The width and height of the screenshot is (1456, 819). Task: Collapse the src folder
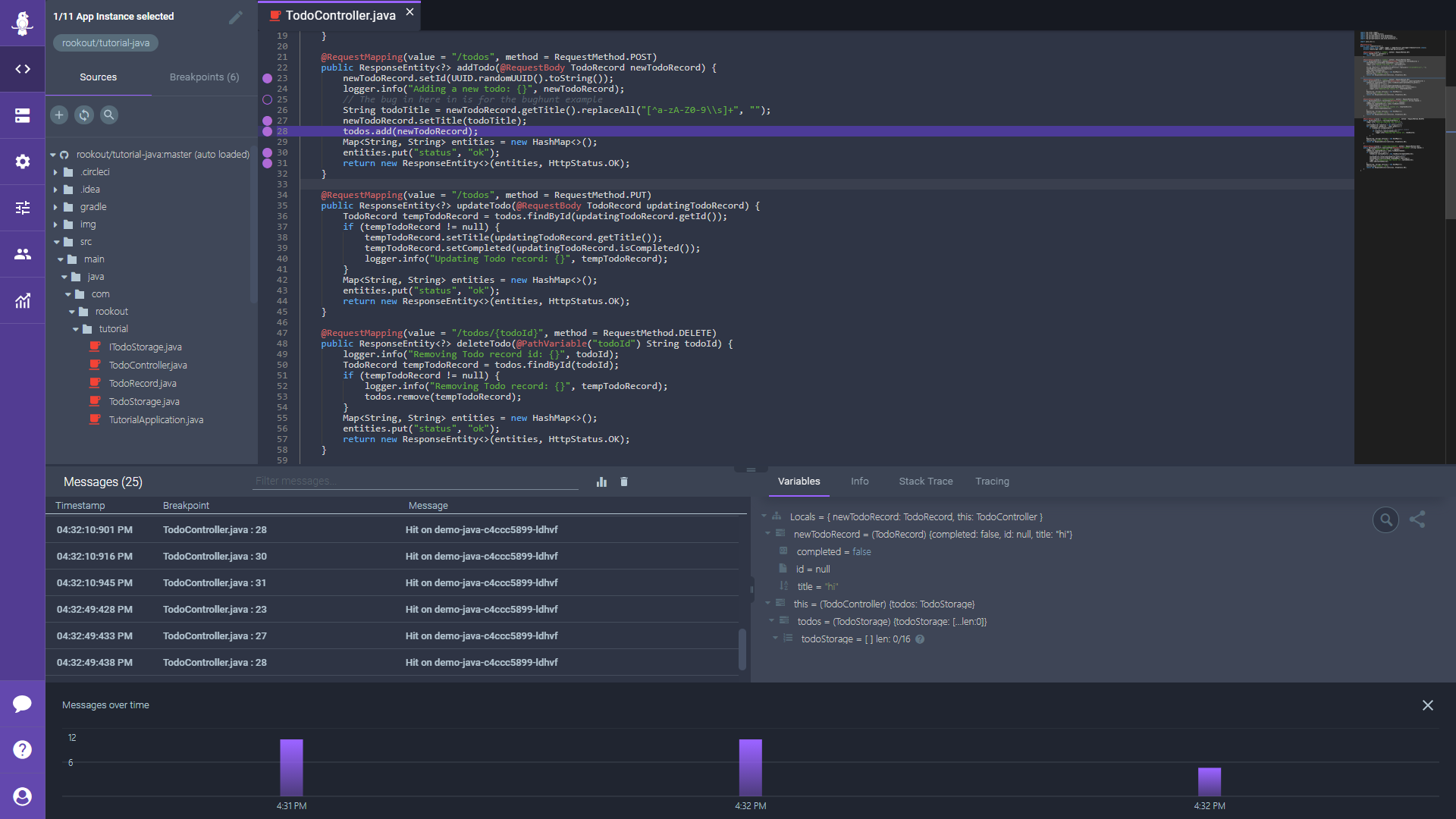click(x=57, y=242)
